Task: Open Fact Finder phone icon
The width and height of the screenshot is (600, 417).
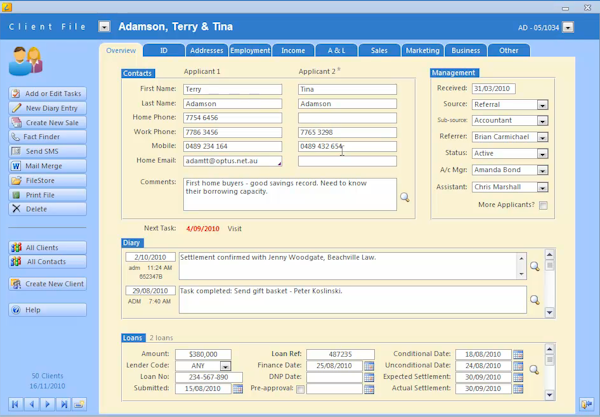Action: 15,137
